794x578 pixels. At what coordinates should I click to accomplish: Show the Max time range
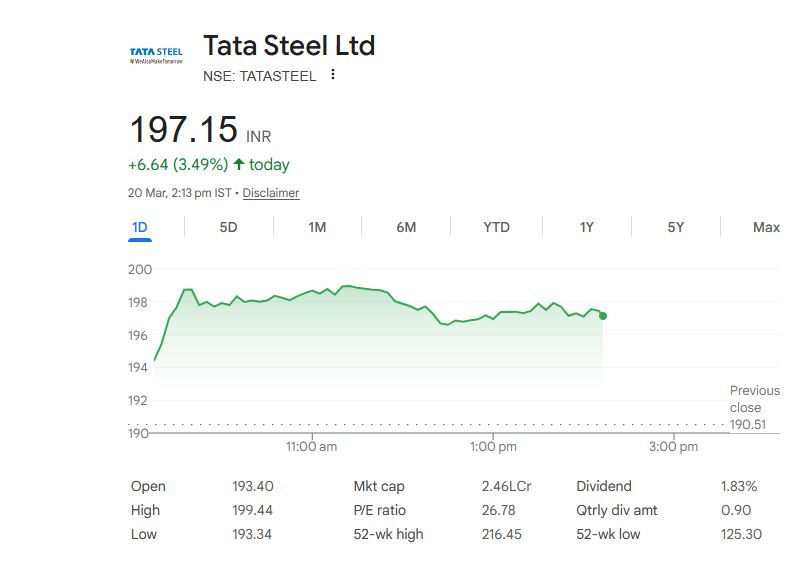(766, 227)
